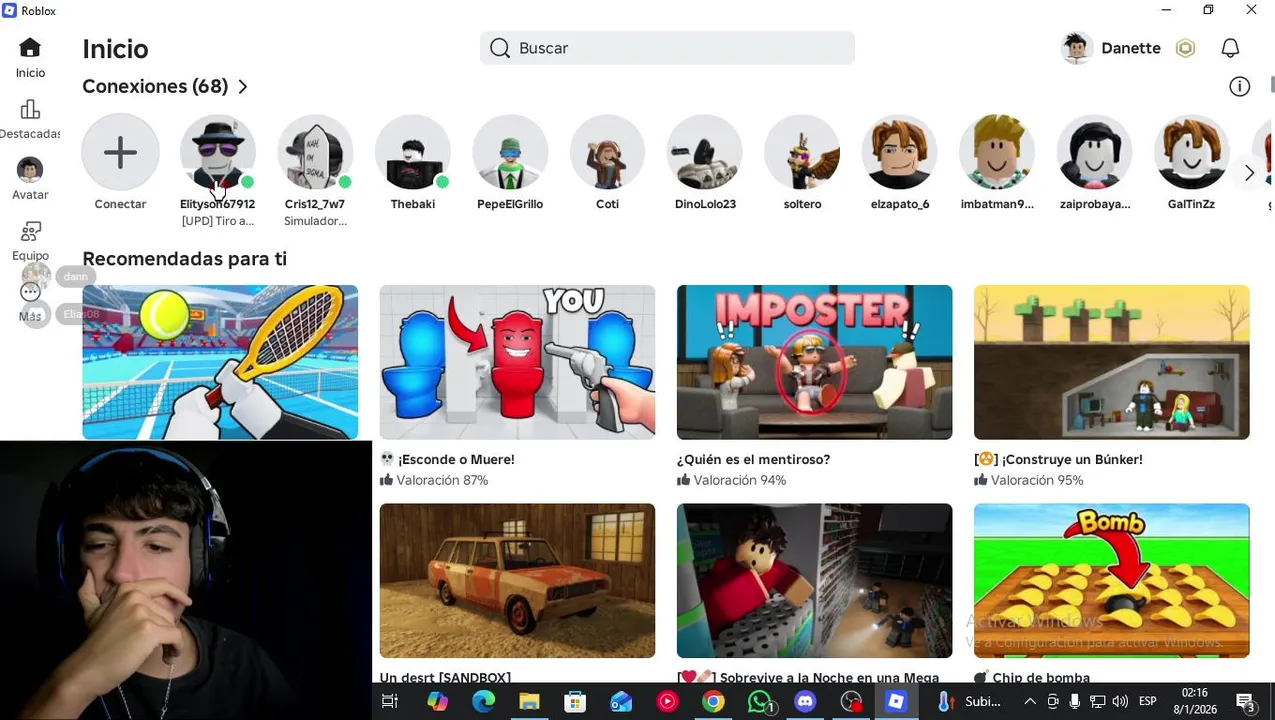Click the 'Valoración 87%' rating text

442,481
